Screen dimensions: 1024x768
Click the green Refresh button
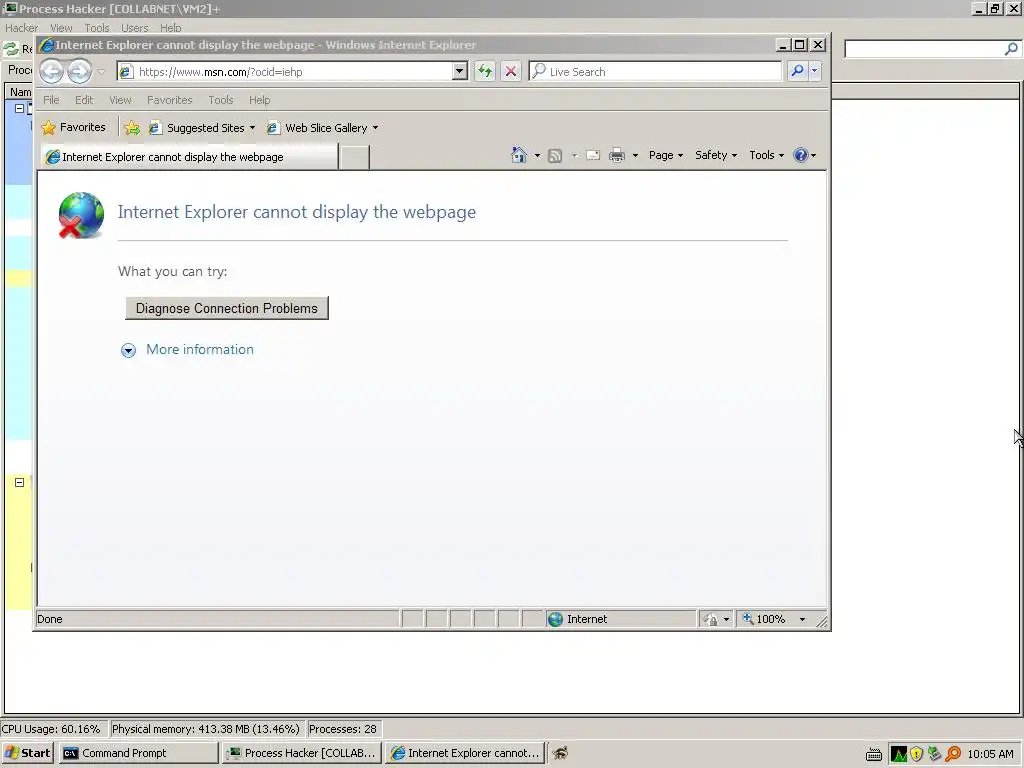click(x=485, y=71)
